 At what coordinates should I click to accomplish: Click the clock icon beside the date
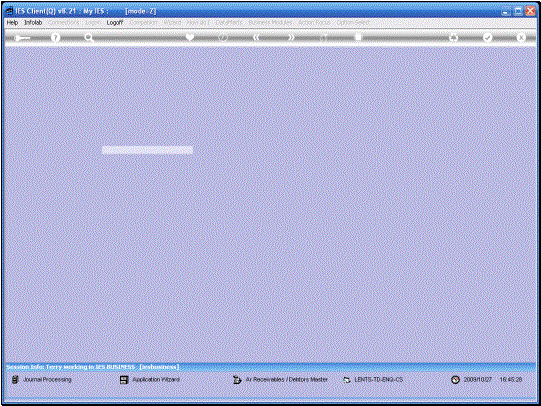click(x=455, y=379)
